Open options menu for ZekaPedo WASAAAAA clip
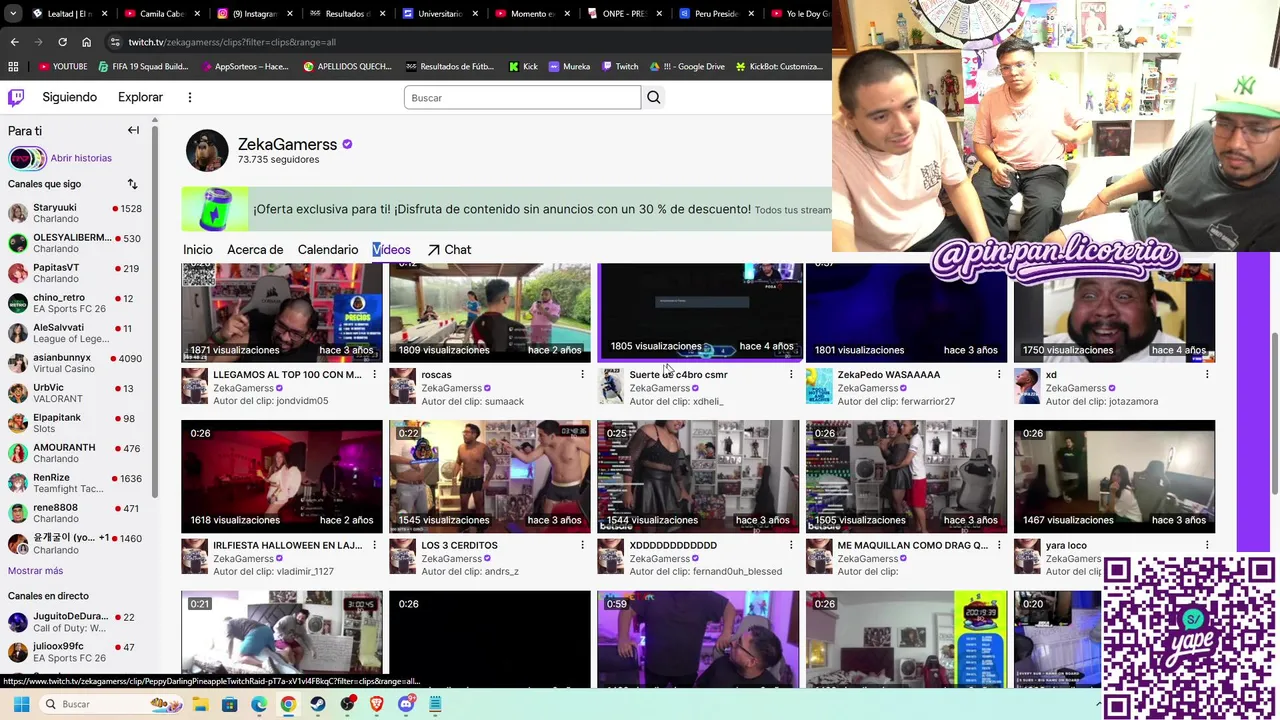 click(998, 375)
